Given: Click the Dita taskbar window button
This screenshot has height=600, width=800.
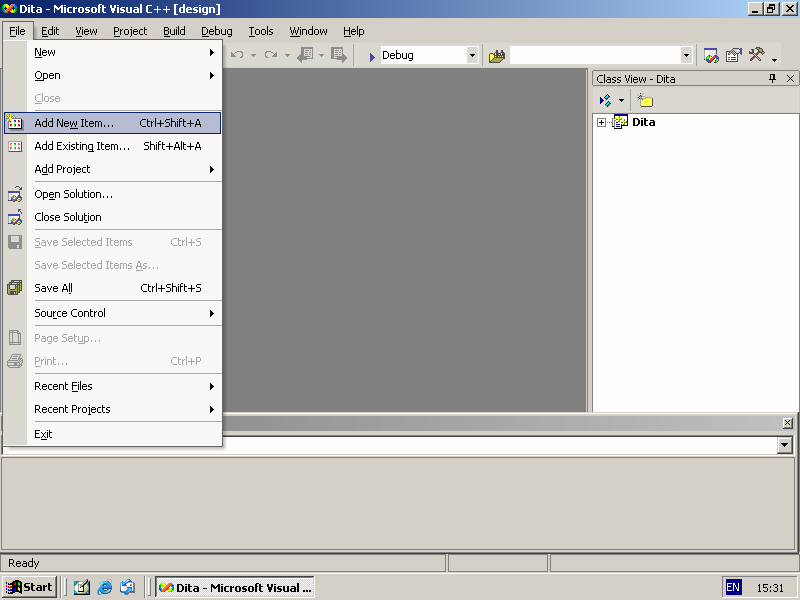Looking at the screenshot, I should click(x=235, y=588).
